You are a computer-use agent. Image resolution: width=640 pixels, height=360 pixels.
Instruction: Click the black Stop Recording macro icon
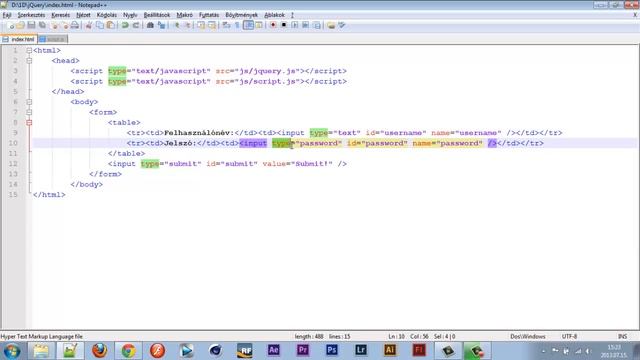point(284,25)
